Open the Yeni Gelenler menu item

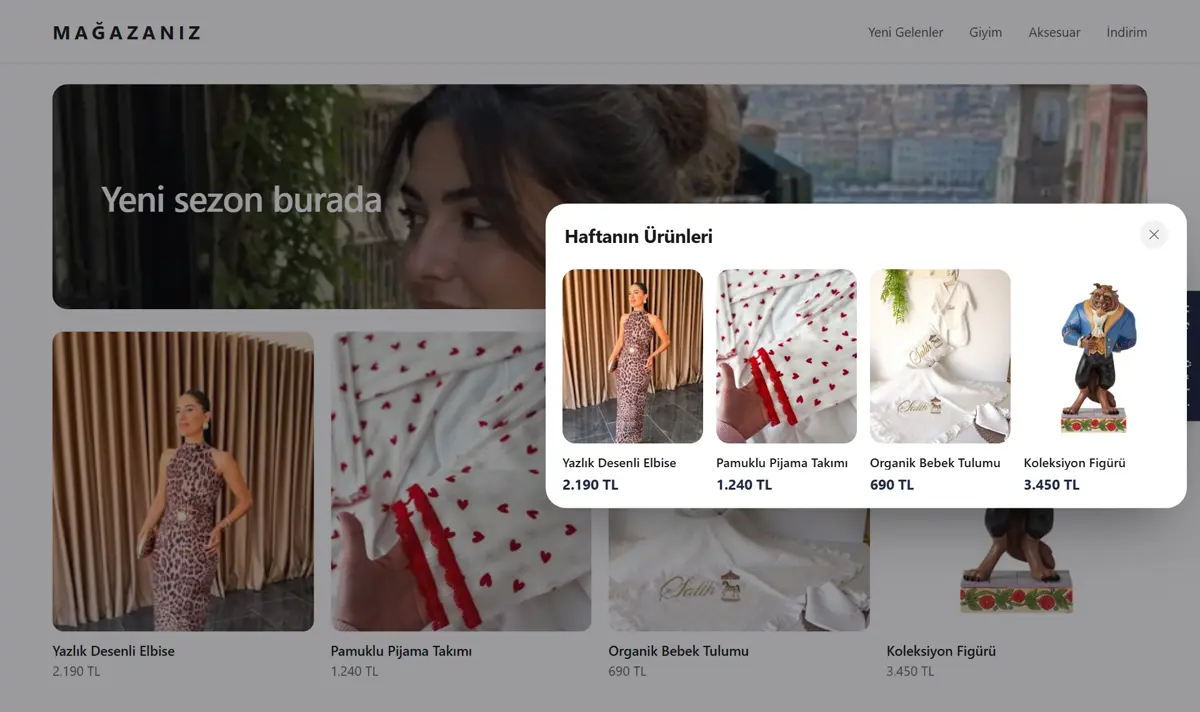[x=906, y=32]
